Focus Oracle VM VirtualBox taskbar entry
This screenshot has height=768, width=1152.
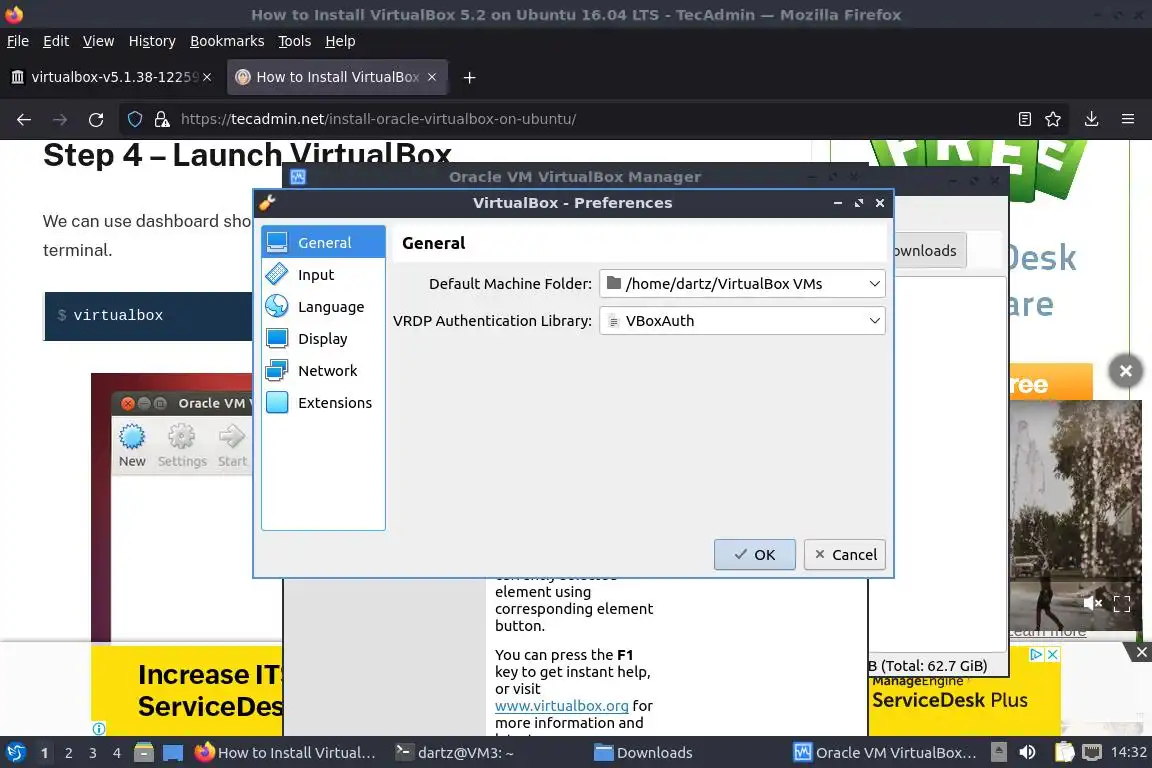click(x=885, y=753)
